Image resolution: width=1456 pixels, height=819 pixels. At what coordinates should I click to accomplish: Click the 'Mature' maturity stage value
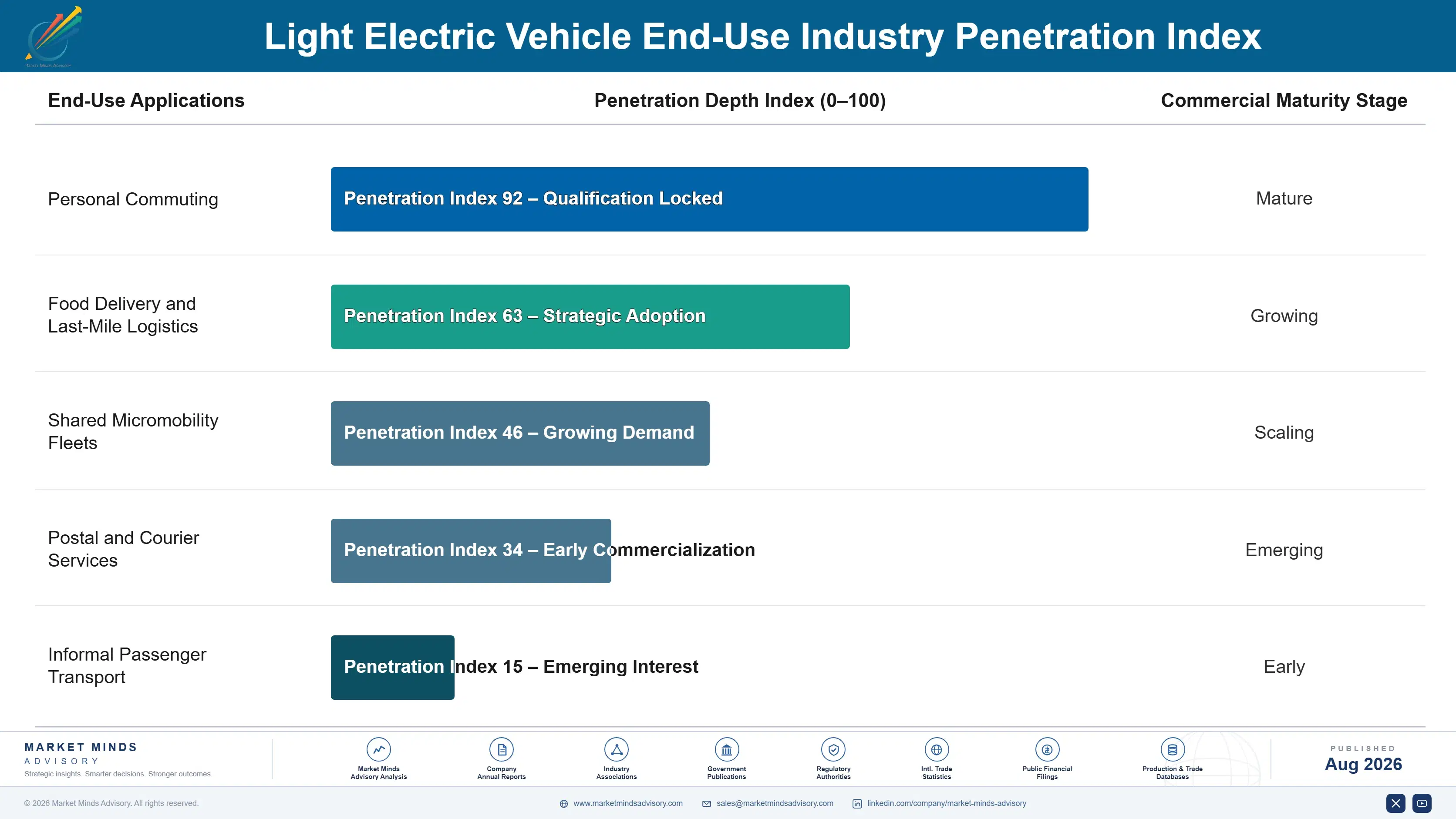pyautogui.click(x=1284, y=198)
